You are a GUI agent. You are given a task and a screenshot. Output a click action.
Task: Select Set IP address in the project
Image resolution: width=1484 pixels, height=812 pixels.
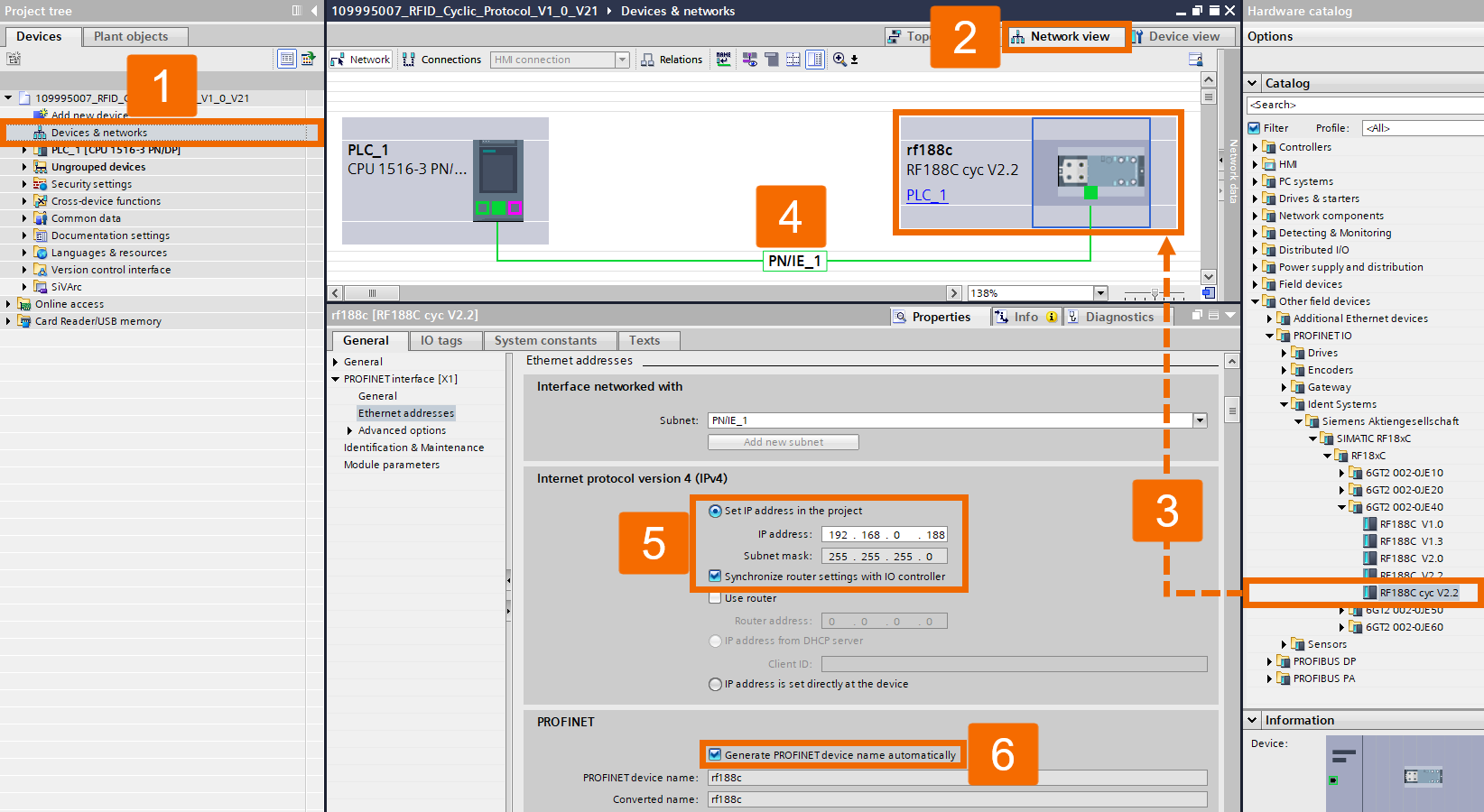click(715, 511)
